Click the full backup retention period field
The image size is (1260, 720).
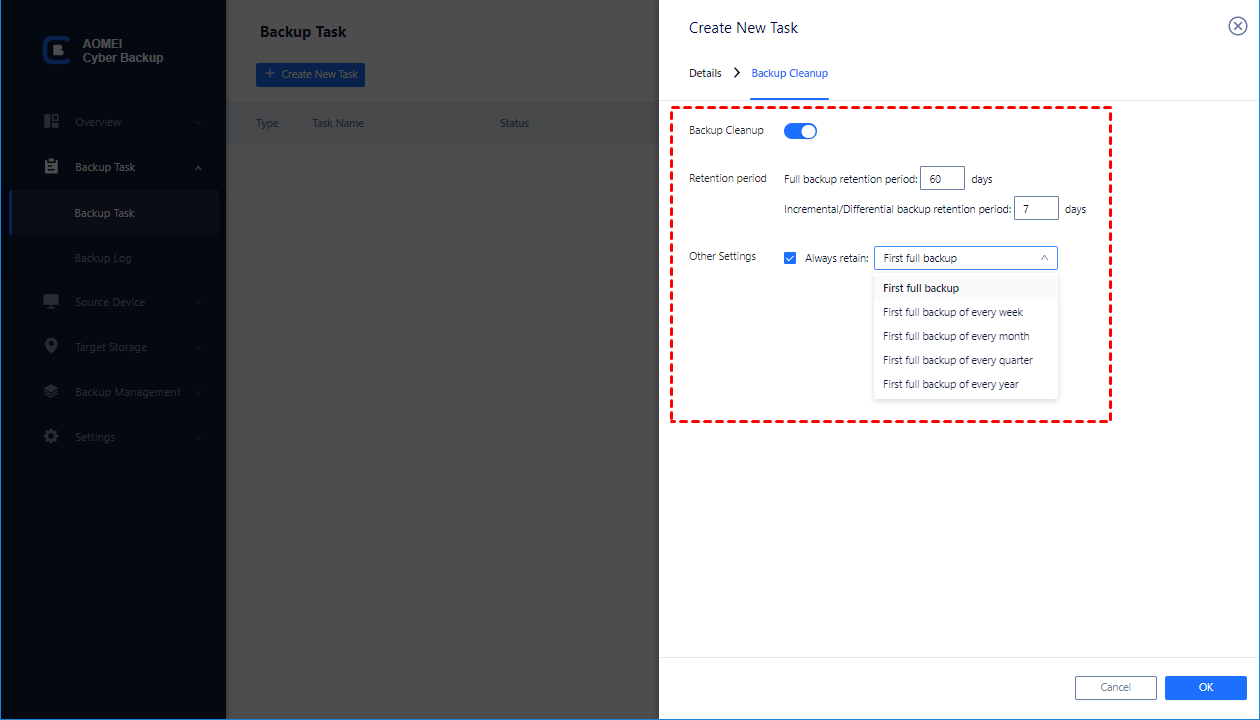coord(941,177)
